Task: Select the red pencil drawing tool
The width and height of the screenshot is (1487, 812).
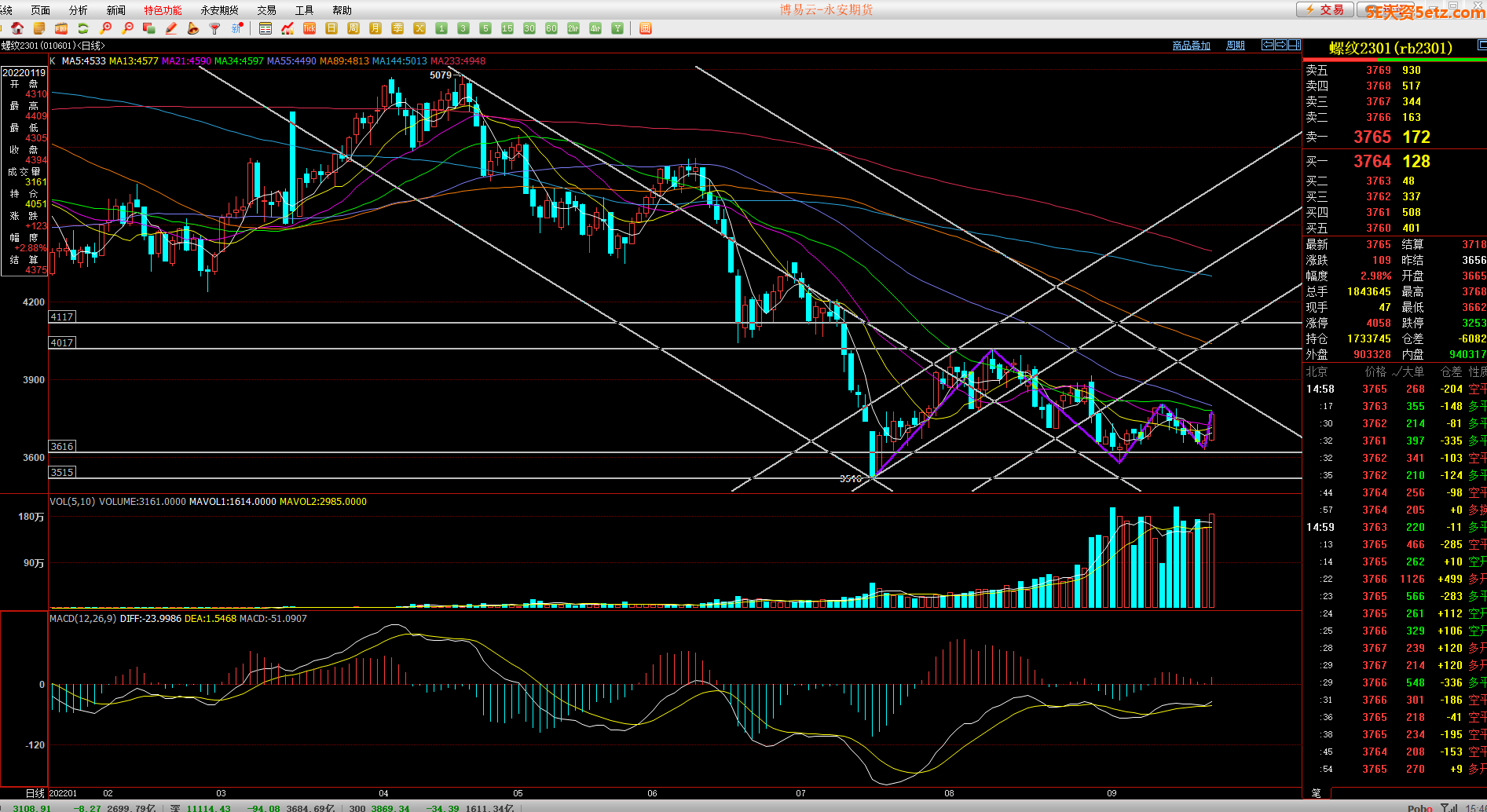Action: pyautogui.click(x=171, y=28)
